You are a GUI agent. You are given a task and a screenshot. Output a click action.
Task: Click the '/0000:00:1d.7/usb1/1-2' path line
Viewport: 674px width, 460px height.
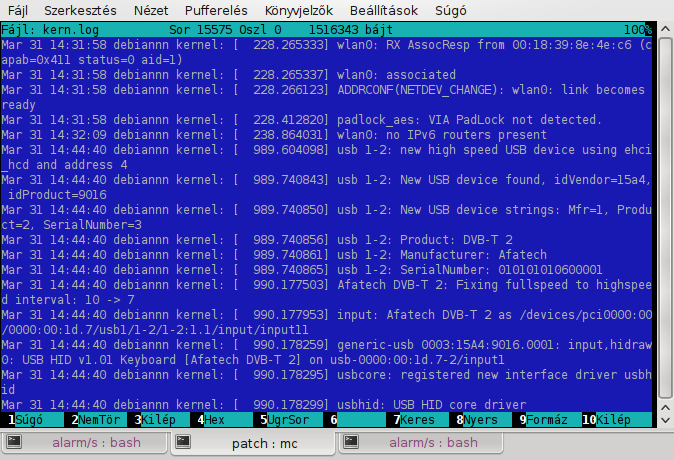click(155, 330)
